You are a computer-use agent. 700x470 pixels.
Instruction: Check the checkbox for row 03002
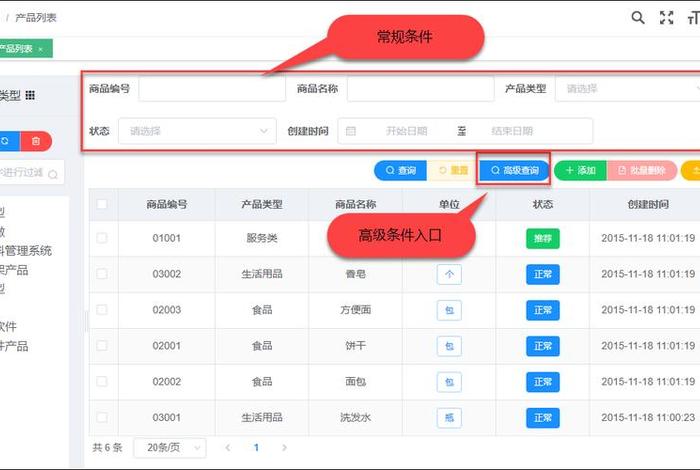point(102,274)
